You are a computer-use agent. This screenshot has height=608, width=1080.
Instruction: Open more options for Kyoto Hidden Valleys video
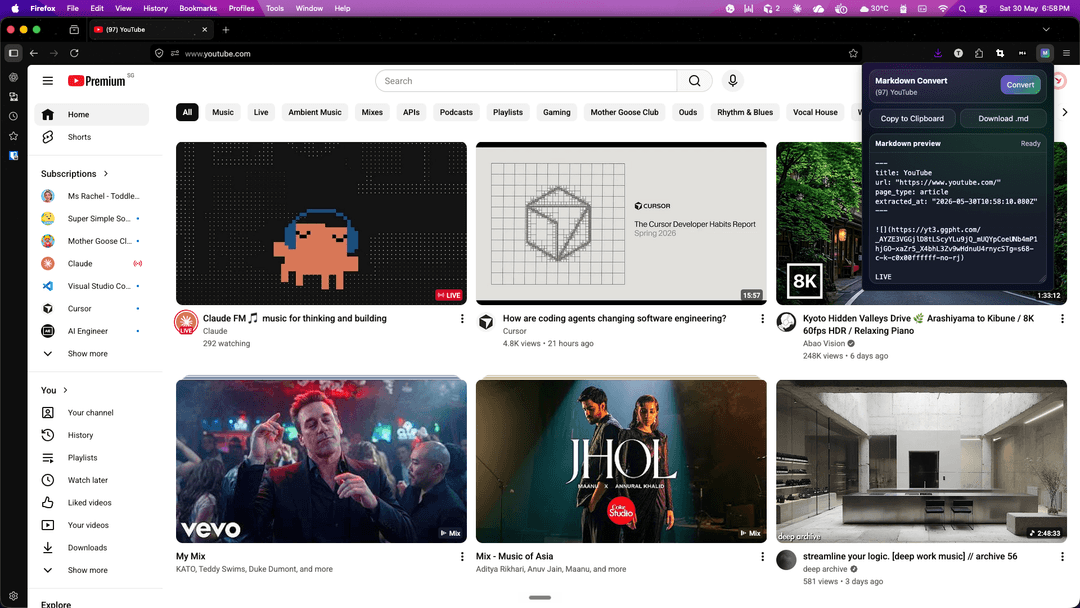[x=1062, y=319]
